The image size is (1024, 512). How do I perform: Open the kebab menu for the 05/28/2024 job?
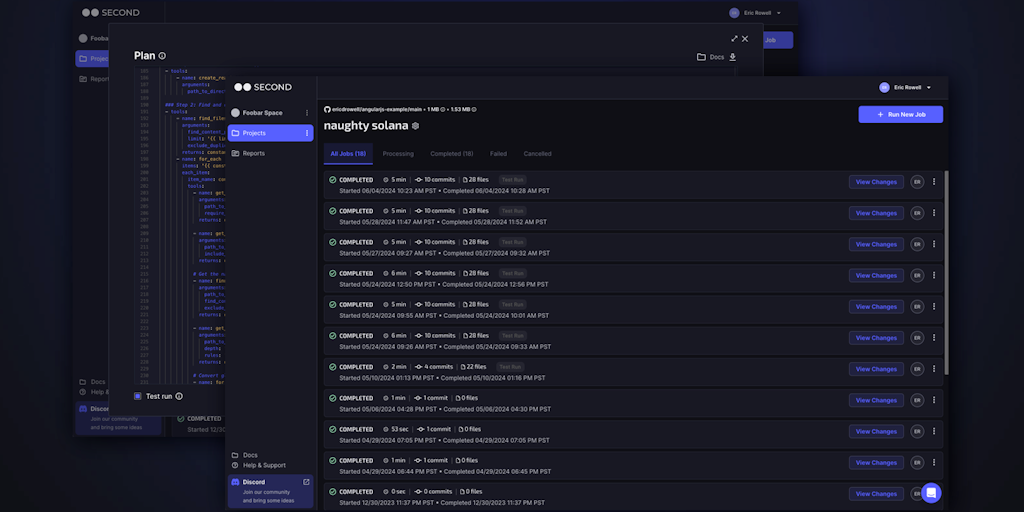tap(934, 213)
